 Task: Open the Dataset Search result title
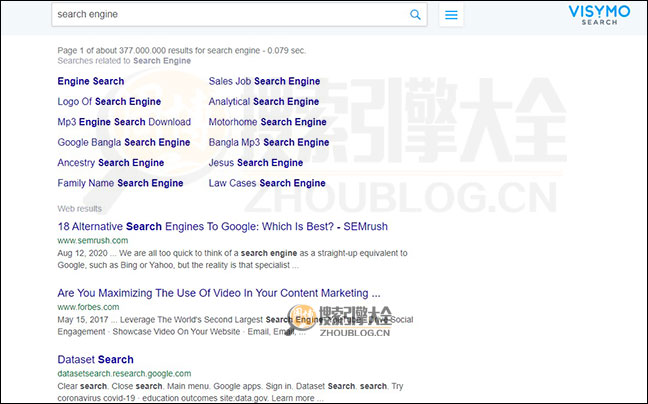95,359
